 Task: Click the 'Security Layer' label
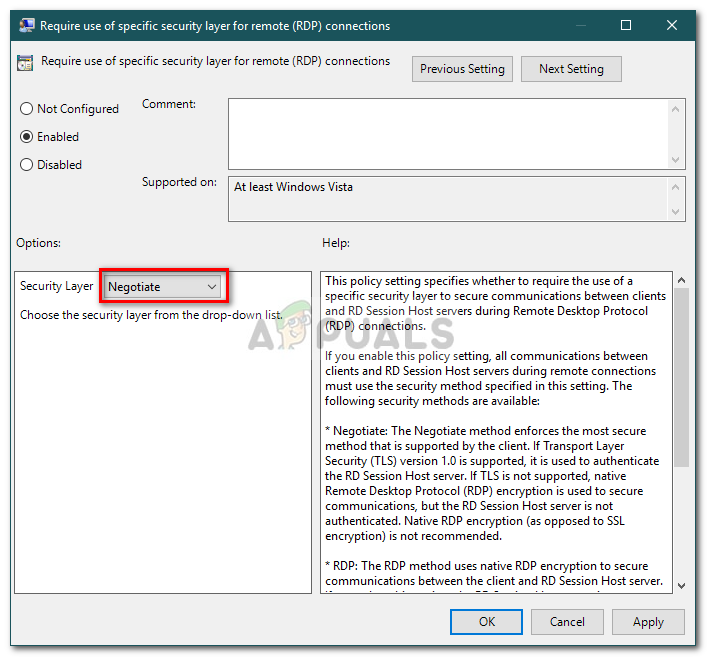click(56, 286)
